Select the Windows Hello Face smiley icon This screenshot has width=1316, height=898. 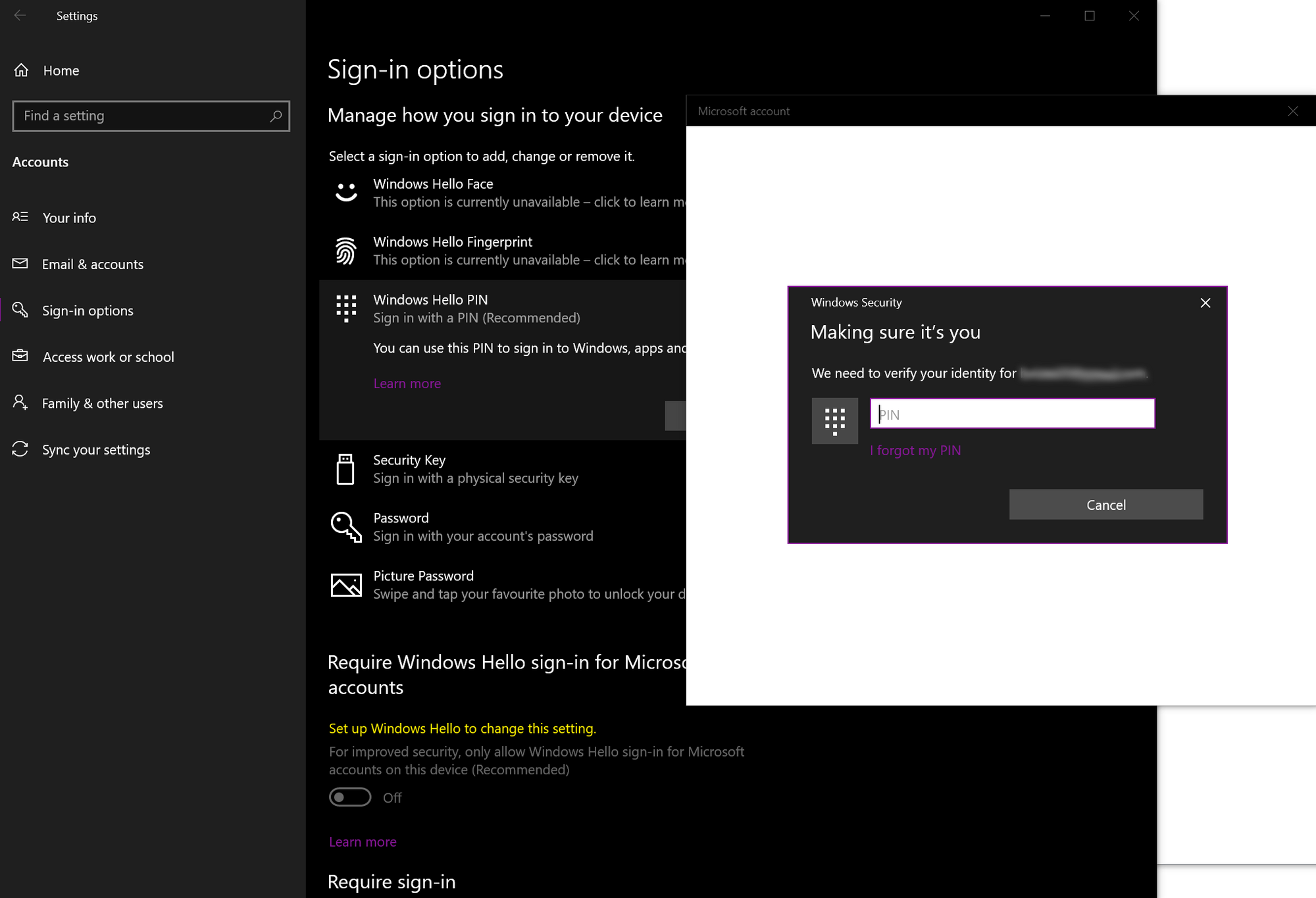[345, 192]
